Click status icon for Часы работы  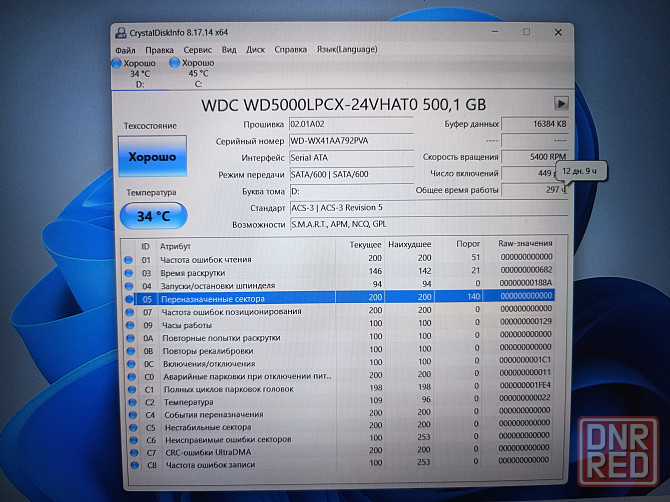(130, 325)
